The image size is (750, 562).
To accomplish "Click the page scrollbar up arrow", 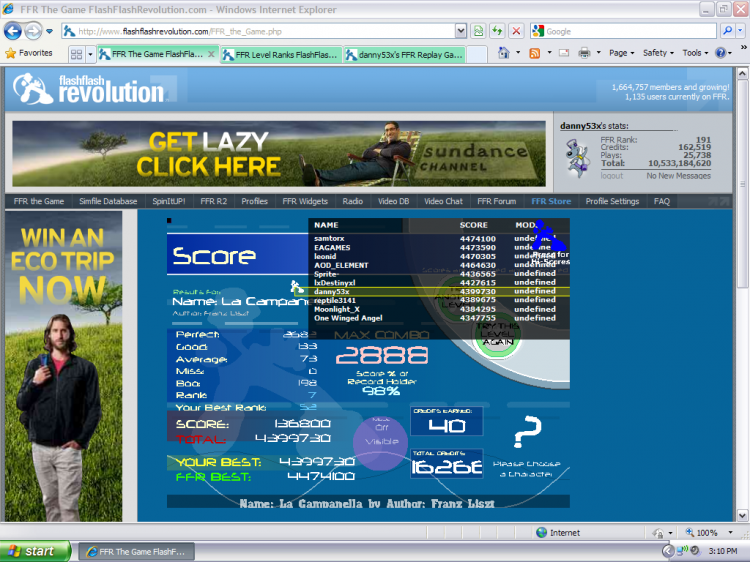I will pyautogui.click(x=742, y=73).
